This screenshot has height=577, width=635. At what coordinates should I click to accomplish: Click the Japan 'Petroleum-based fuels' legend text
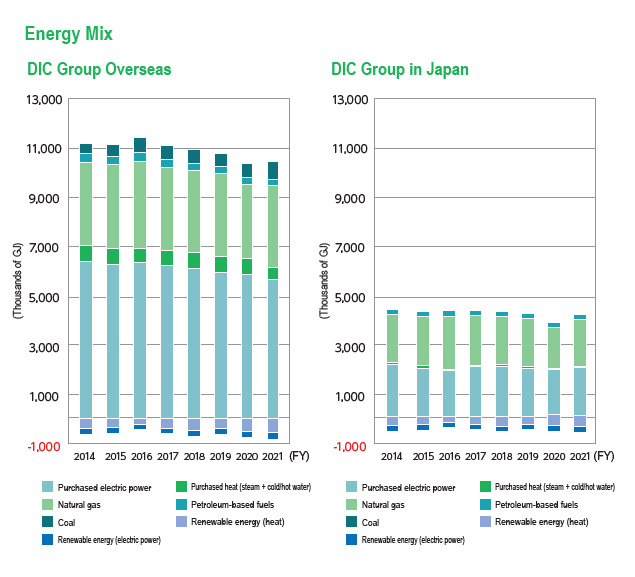[537, 505]
